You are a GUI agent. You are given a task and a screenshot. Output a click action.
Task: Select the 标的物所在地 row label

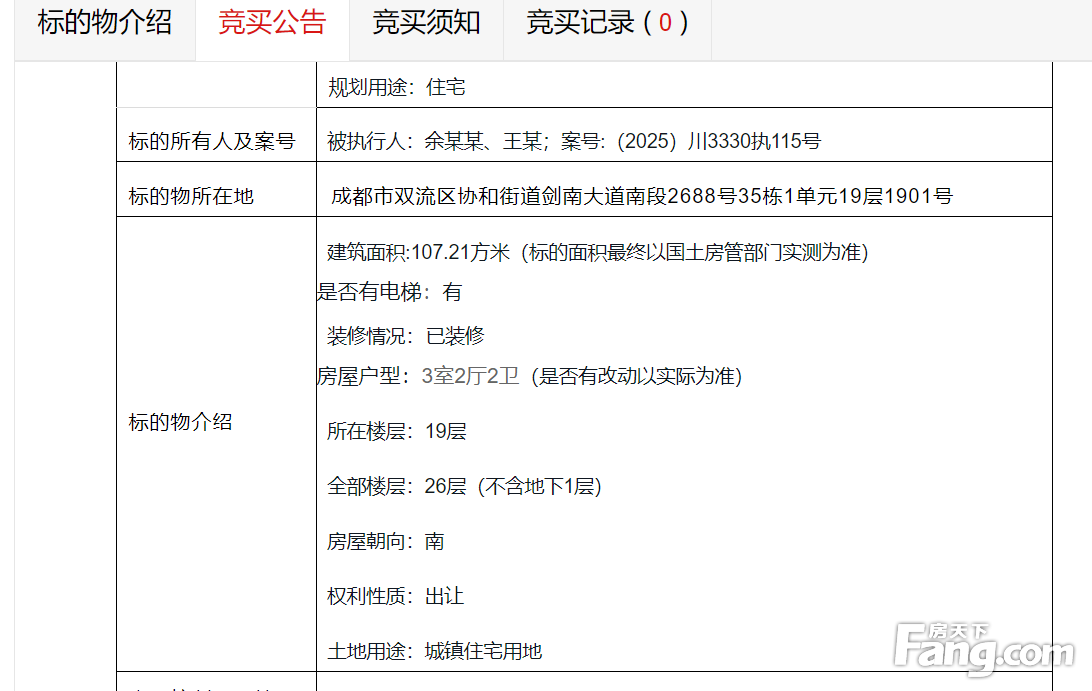pos(191,196)
